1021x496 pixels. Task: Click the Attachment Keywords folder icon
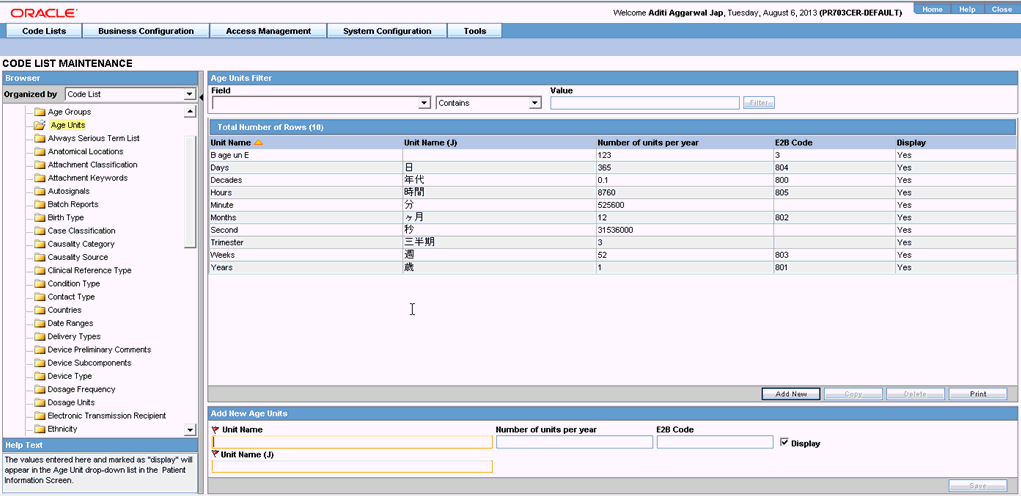click(39, 178)
